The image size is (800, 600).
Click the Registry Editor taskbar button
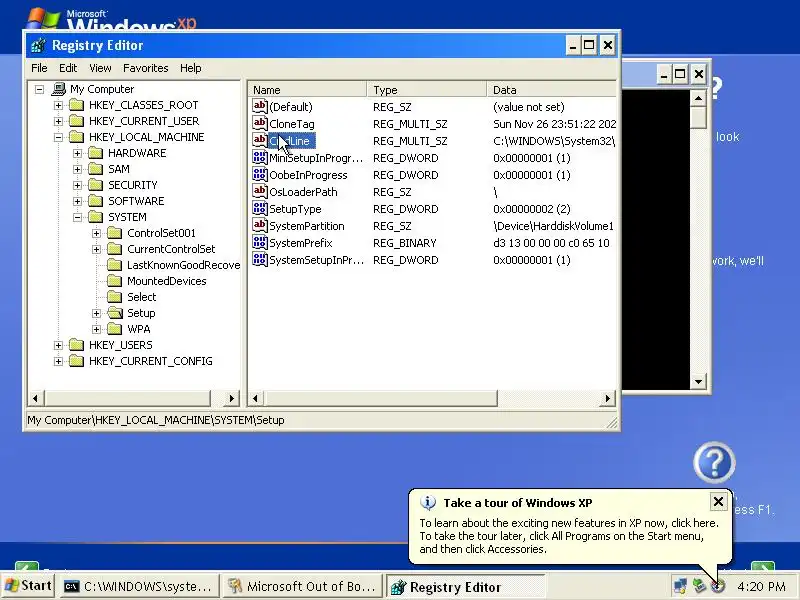pos(465,587)
